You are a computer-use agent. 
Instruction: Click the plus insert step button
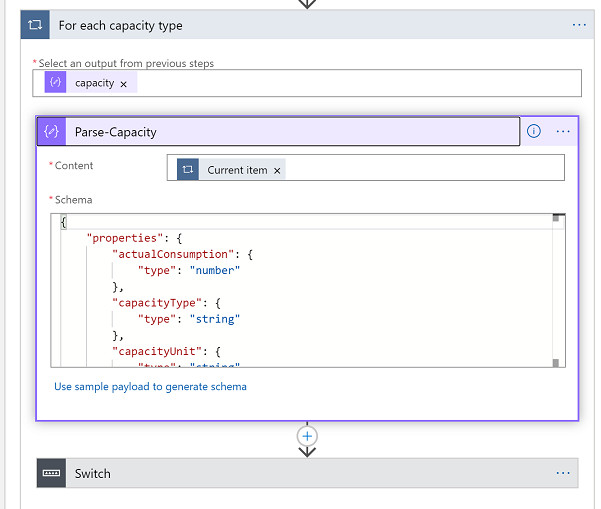[x=307, y=436]
